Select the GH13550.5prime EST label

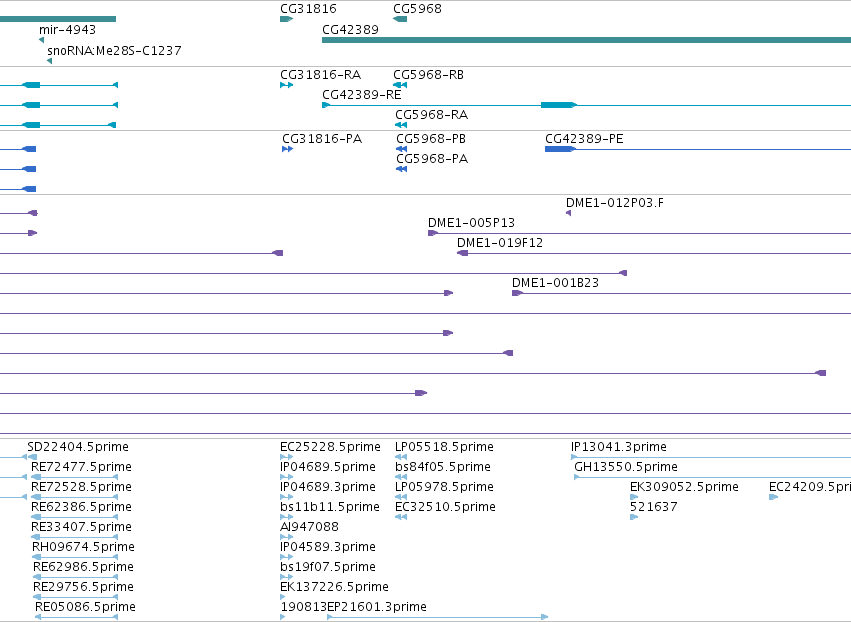coord(626,467)
